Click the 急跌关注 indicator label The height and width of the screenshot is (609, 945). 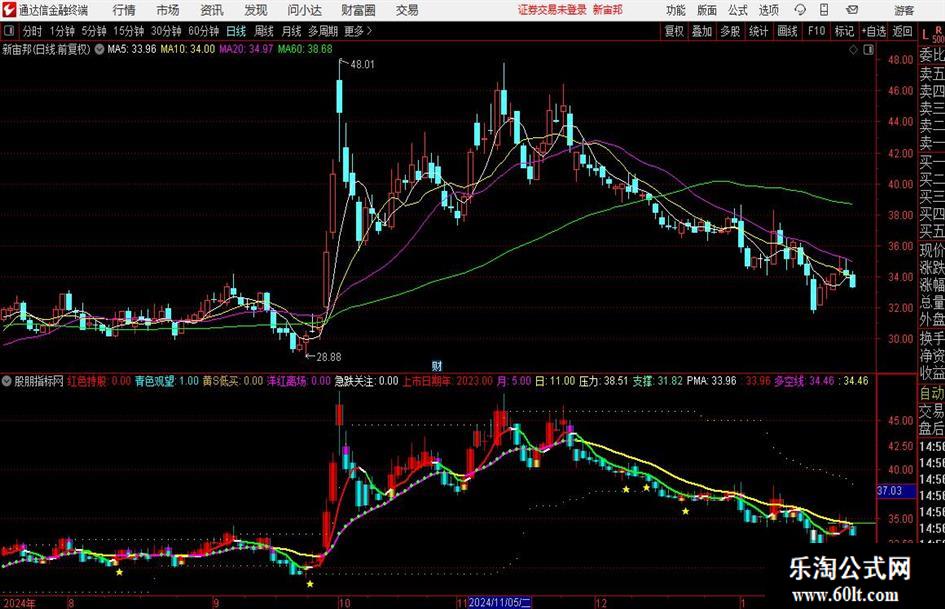[356, 381]
